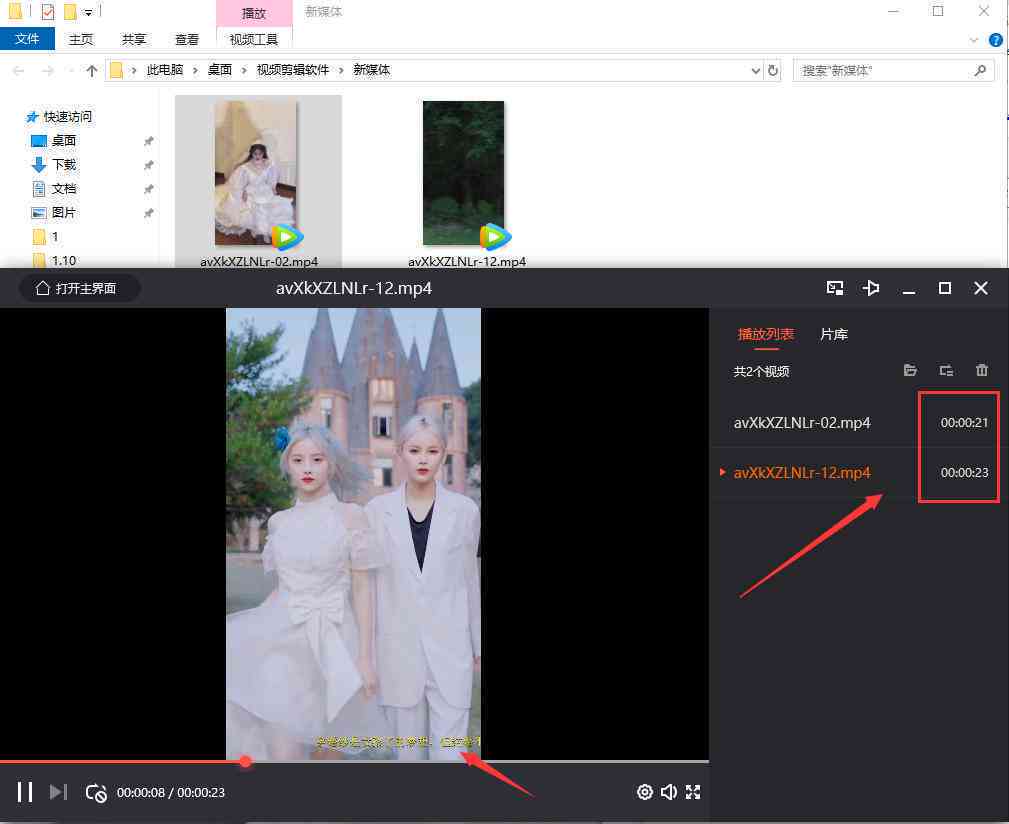
Task: Mute the player volume
Action: [669, 792]
